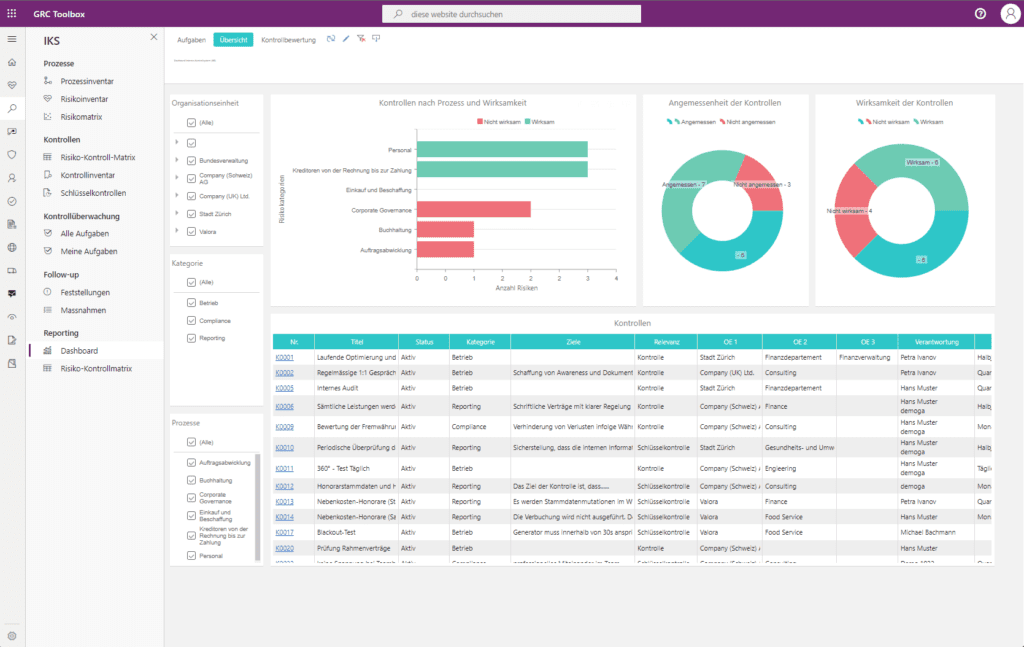Screen dimensions: 1024x647
Task: Toggle the Auftragsabwicklung process checkbox
Action: [191, 462]
